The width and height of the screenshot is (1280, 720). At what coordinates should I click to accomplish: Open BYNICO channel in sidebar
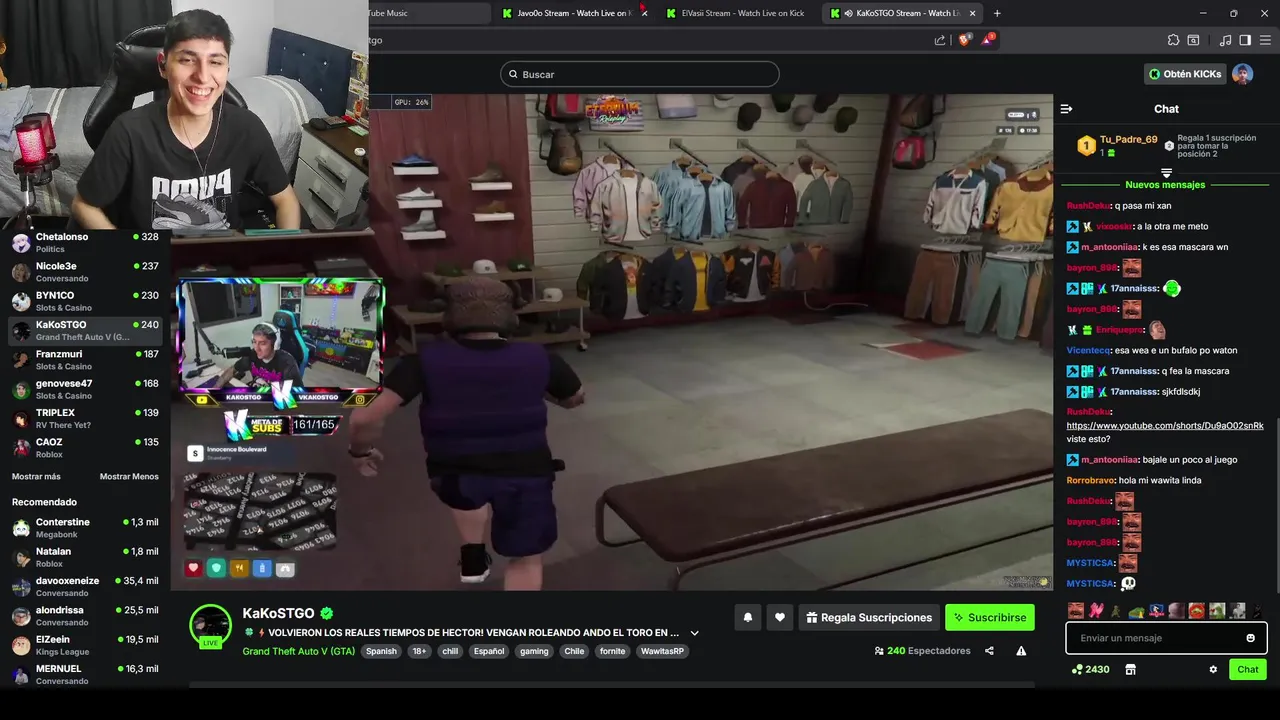point(85,301)
